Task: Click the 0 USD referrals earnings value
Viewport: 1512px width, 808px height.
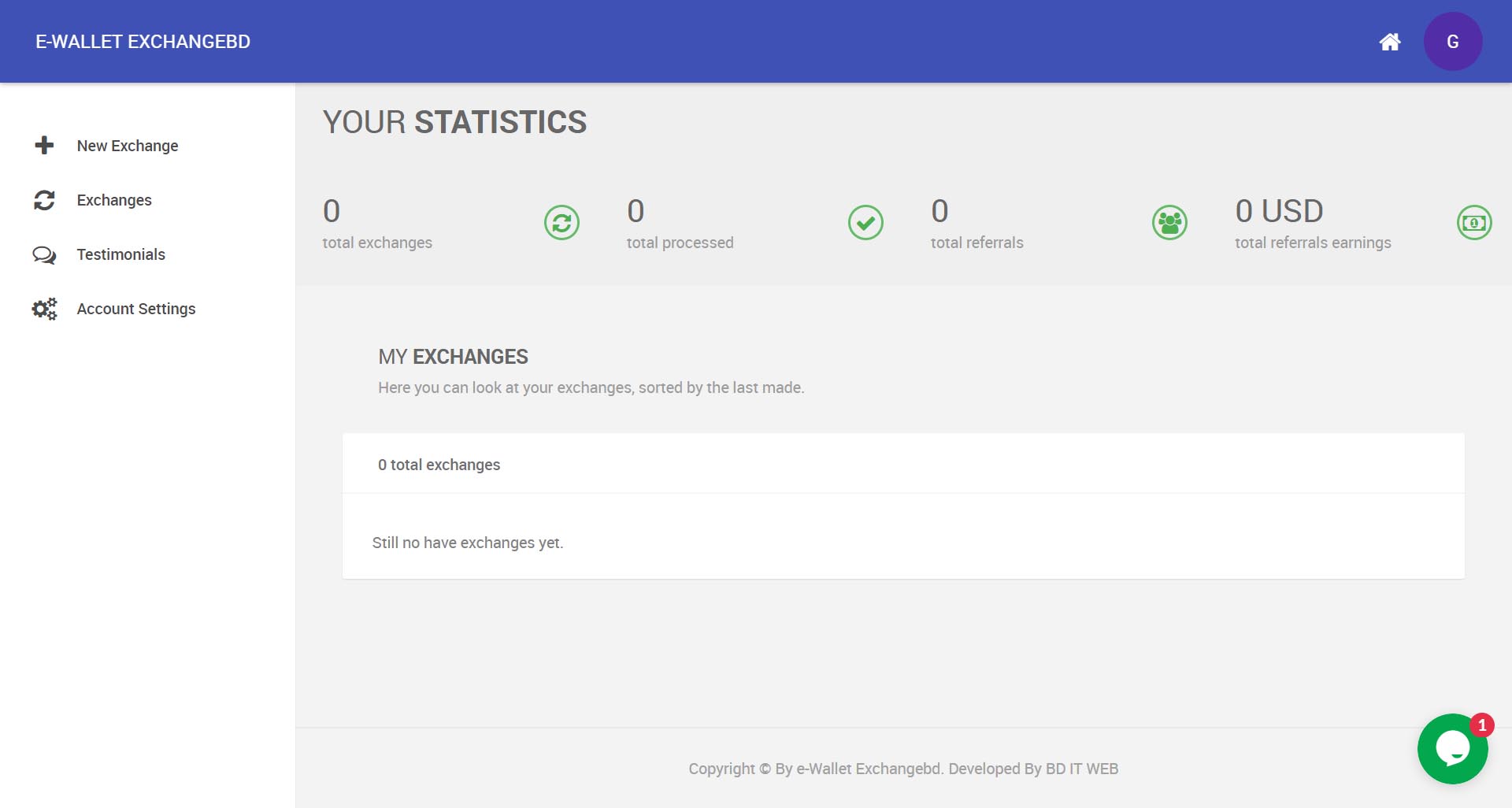Action: point(1279,211)
